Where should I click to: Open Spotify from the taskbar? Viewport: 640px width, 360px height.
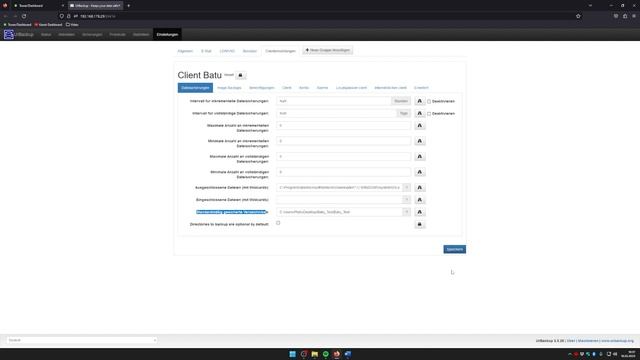point(325,354)
